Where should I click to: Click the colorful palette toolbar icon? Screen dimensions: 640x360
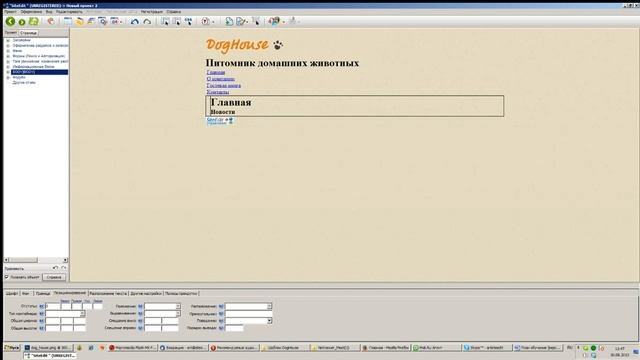(x=274, y=21)
